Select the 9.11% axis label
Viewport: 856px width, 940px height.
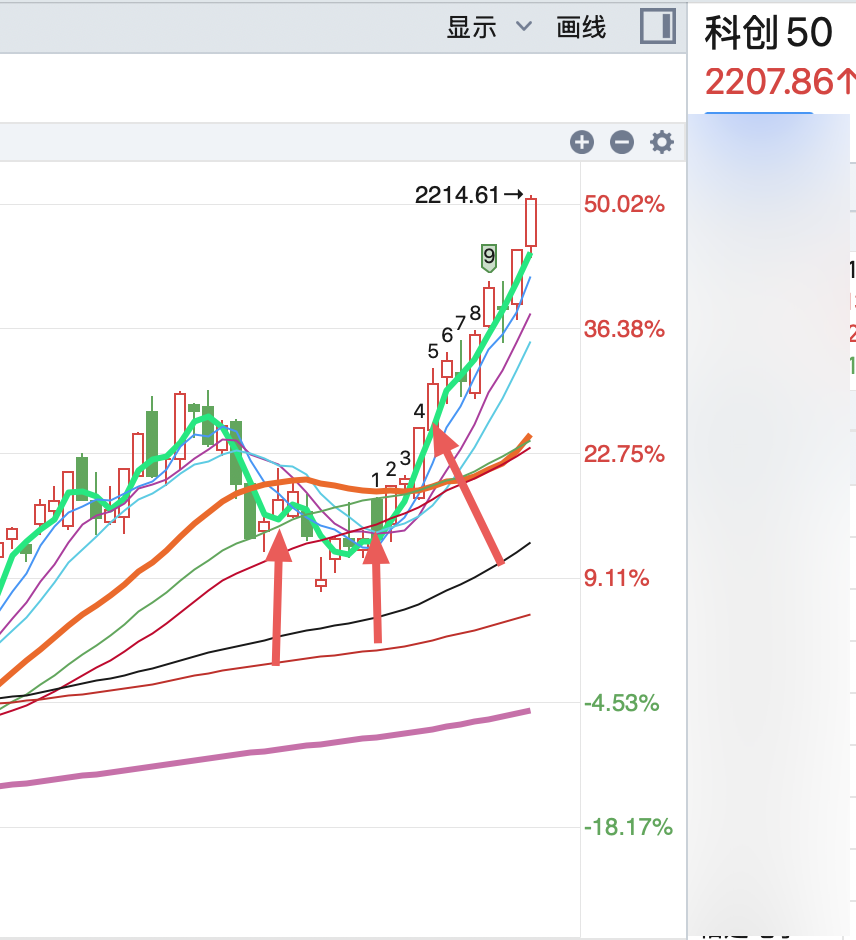tap(616, 578)
